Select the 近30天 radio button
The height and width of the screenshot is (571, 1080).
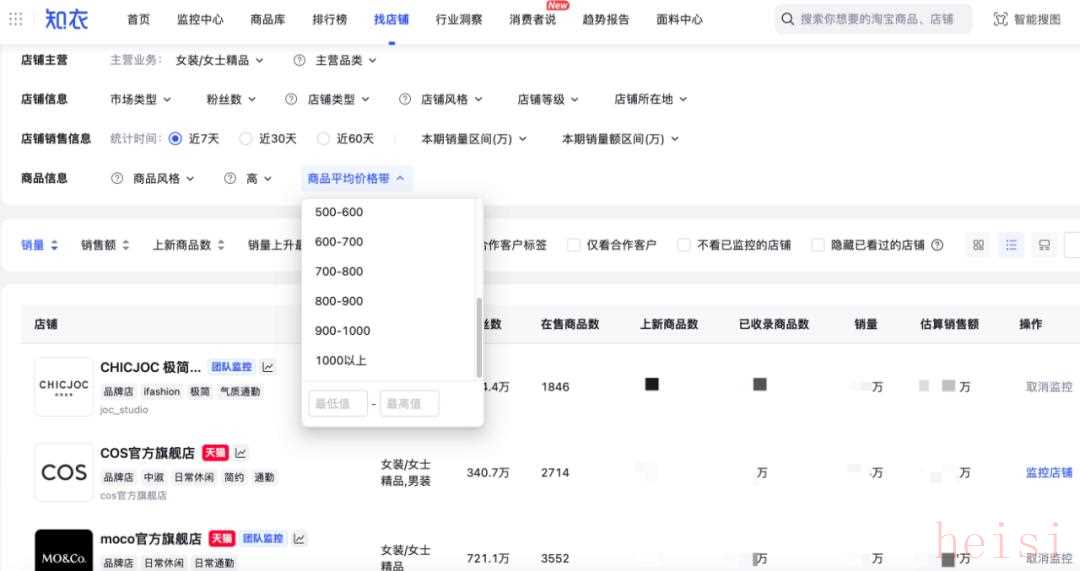click(x=245, y=139)
